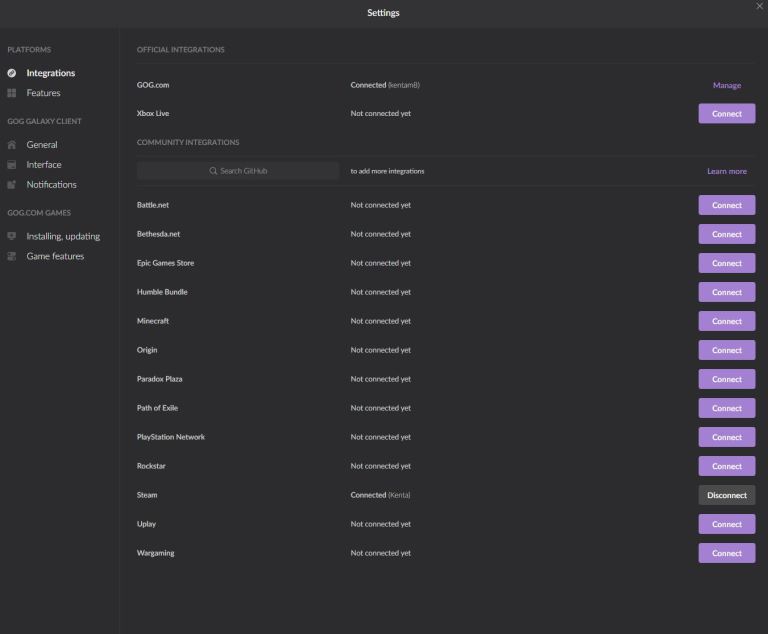
Task: Click GOG.com 'Connected' status text
Action: (x=368, y=85)
